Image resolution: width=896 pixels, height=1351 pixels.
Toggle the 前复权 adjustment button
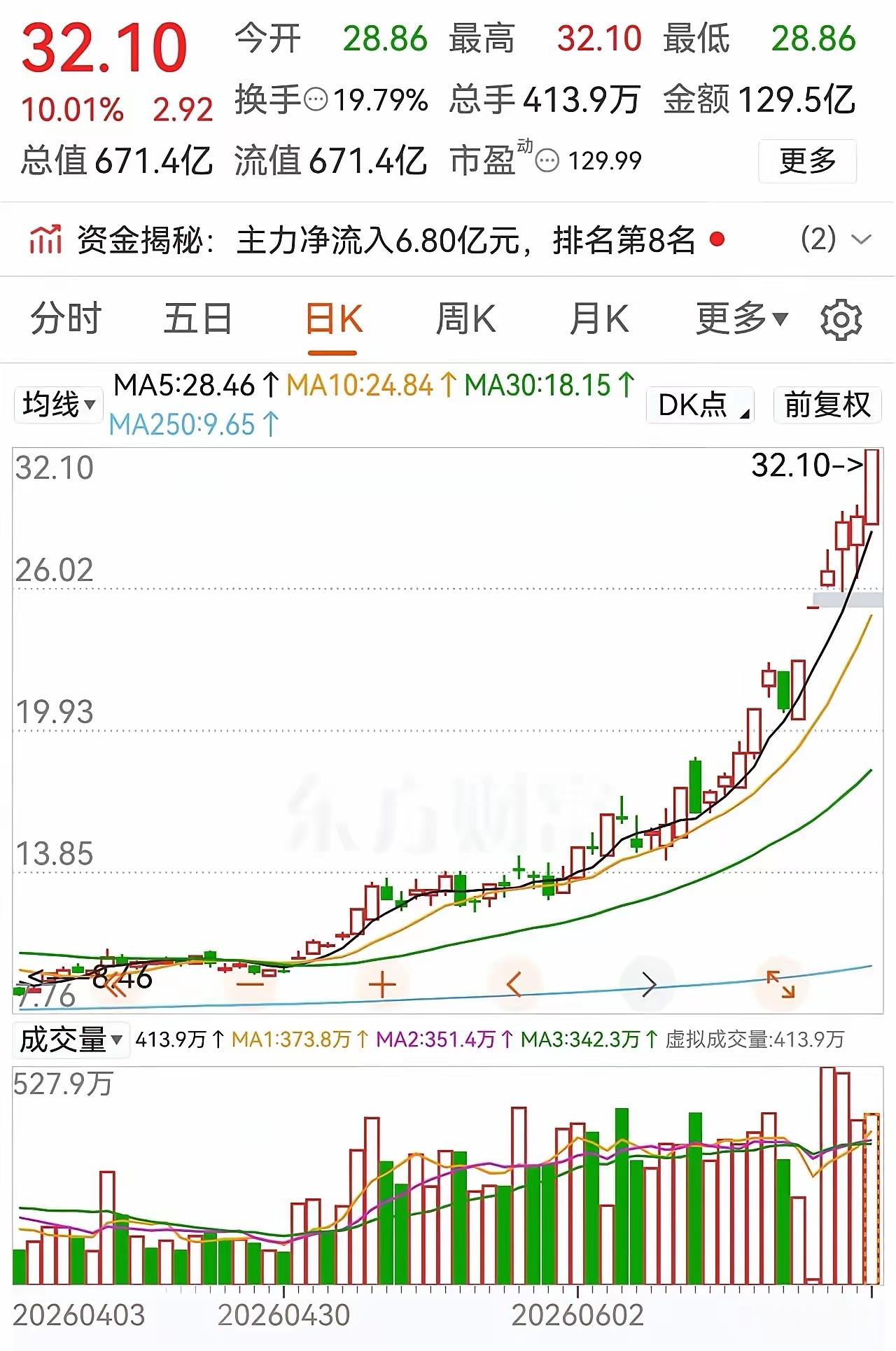(827, 405)
